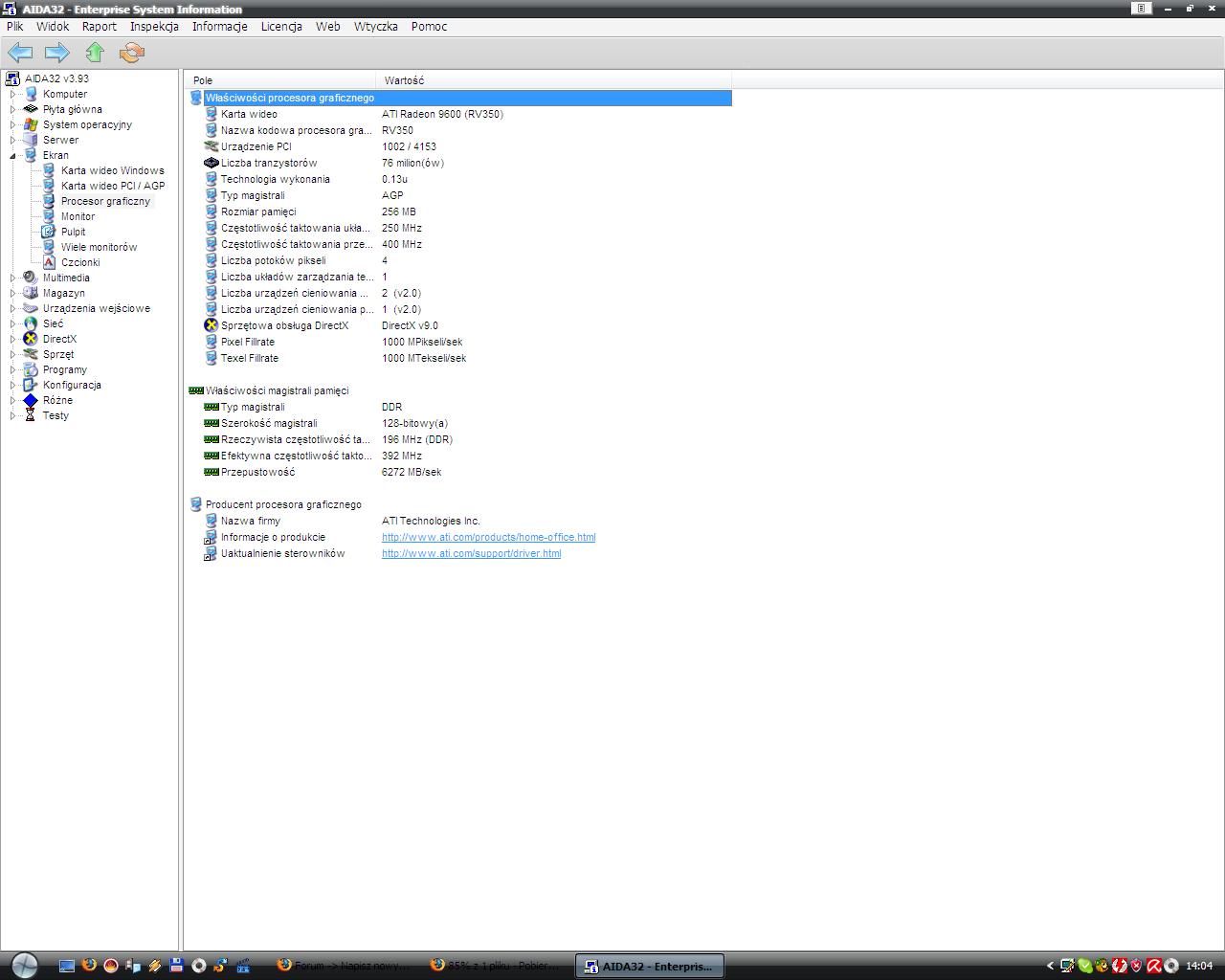Open the Raport menu

(100, 27)
